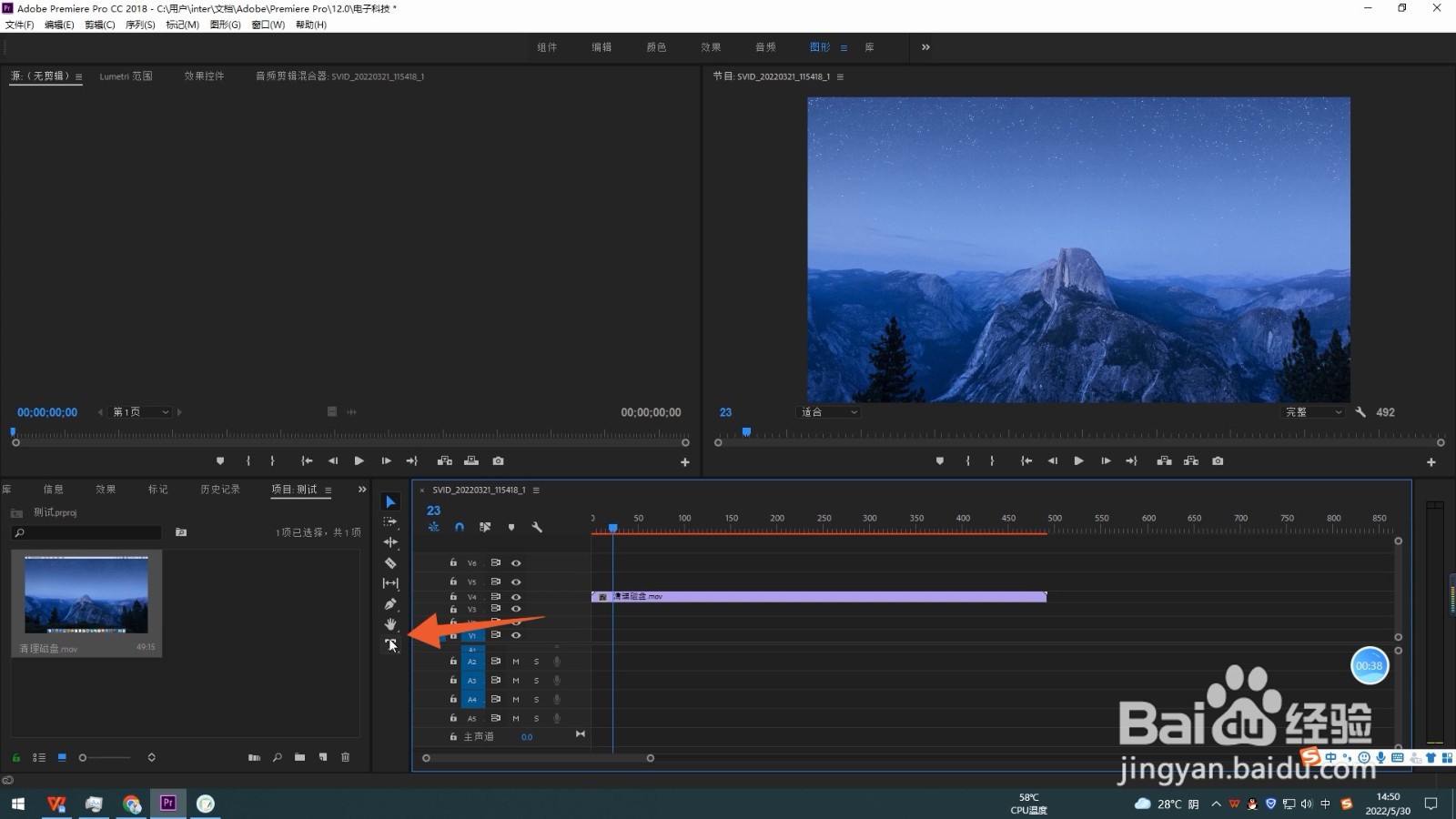Switch Project panel to list view

coord(39,757)
